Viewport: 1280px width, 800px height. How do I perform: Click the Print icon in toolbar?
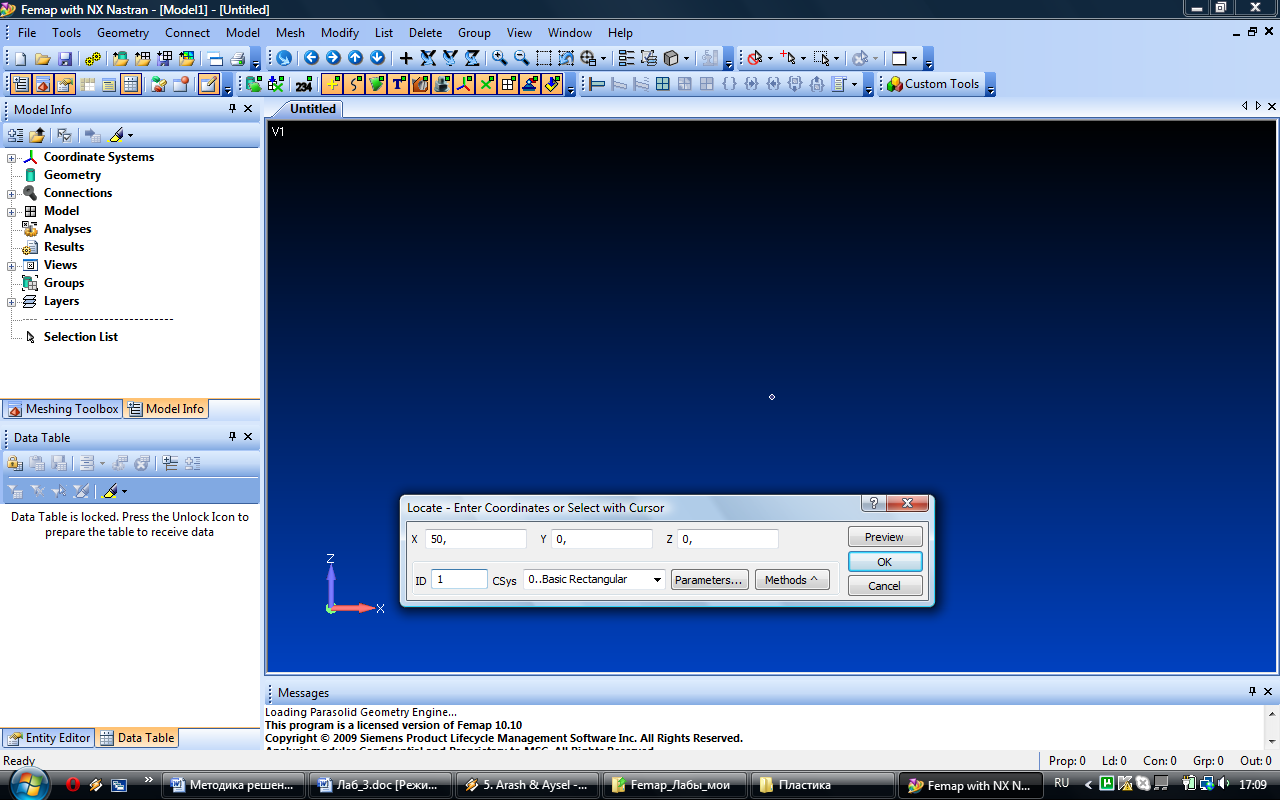point(237,59)
